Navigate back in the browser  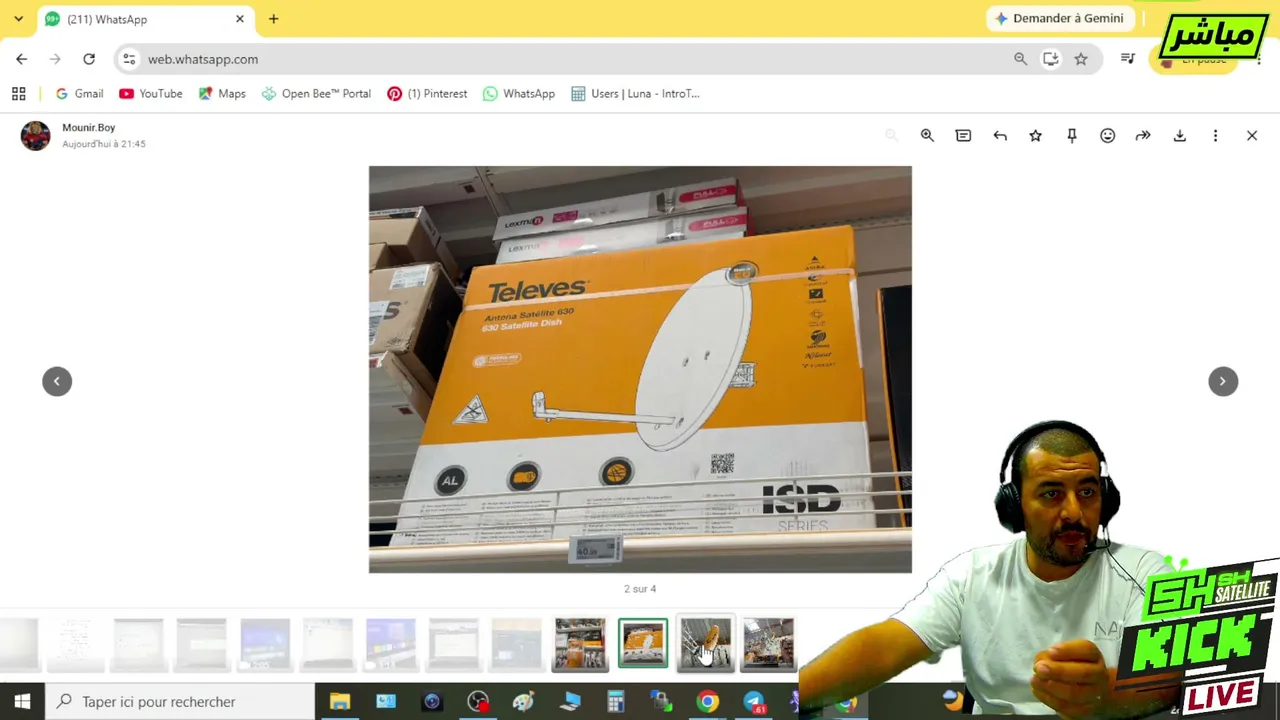coord(22,59)
